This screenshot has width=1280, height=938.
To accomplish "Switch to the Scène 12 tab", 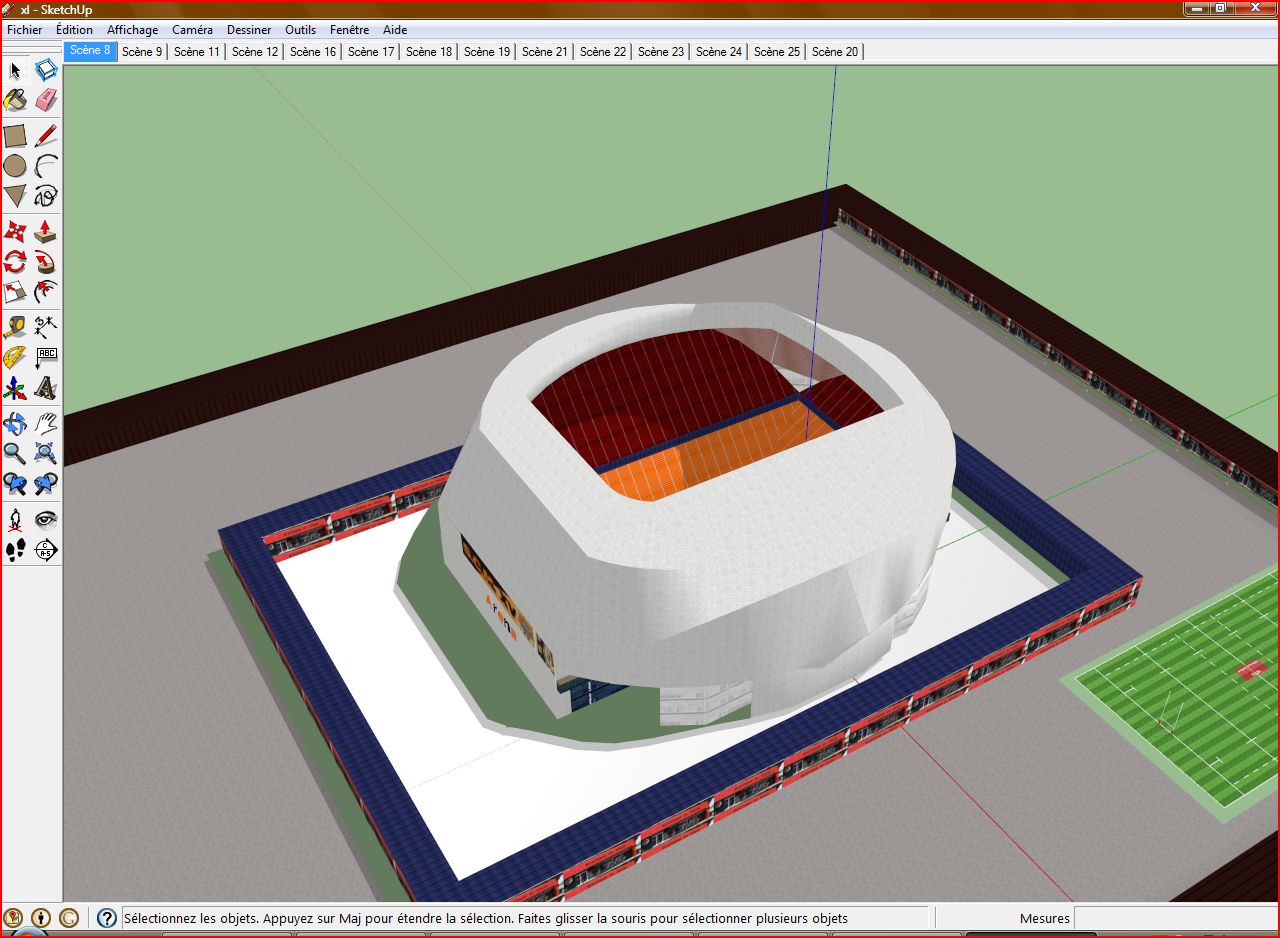I will pyautogui.click(x=255, y=52).
